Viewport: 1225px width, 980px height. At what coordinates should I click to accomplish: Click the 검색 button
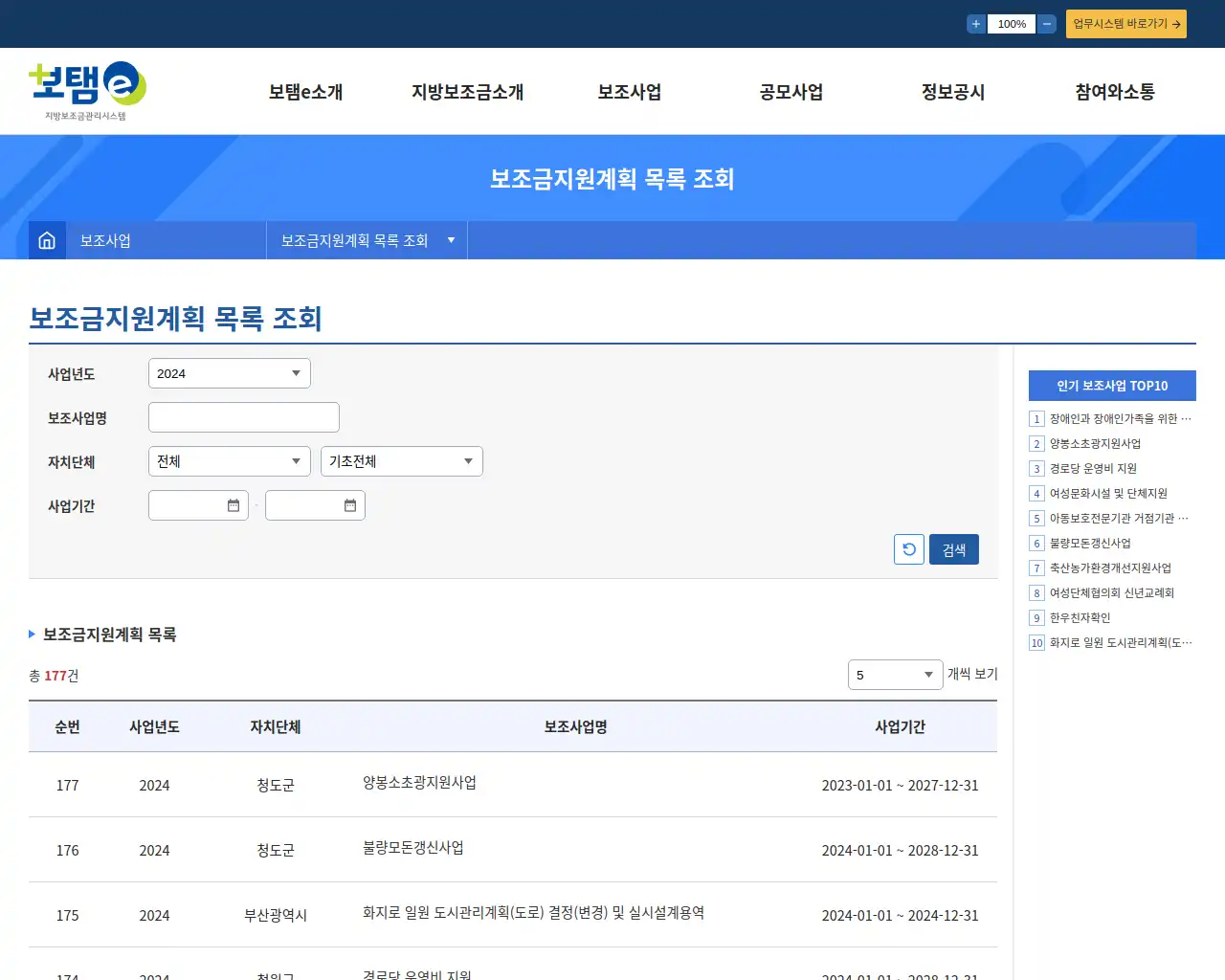[954, 549]
